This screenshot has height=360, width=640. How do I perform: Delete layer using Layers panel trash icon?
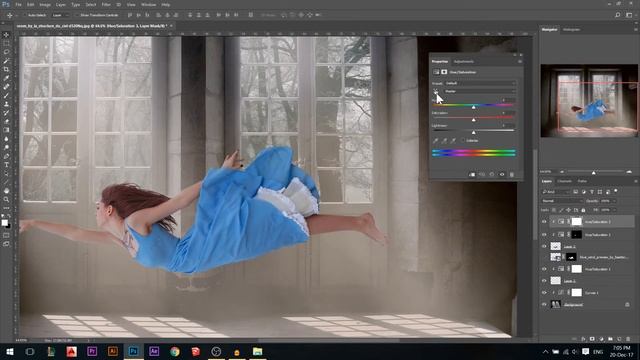tap(628, 339)
